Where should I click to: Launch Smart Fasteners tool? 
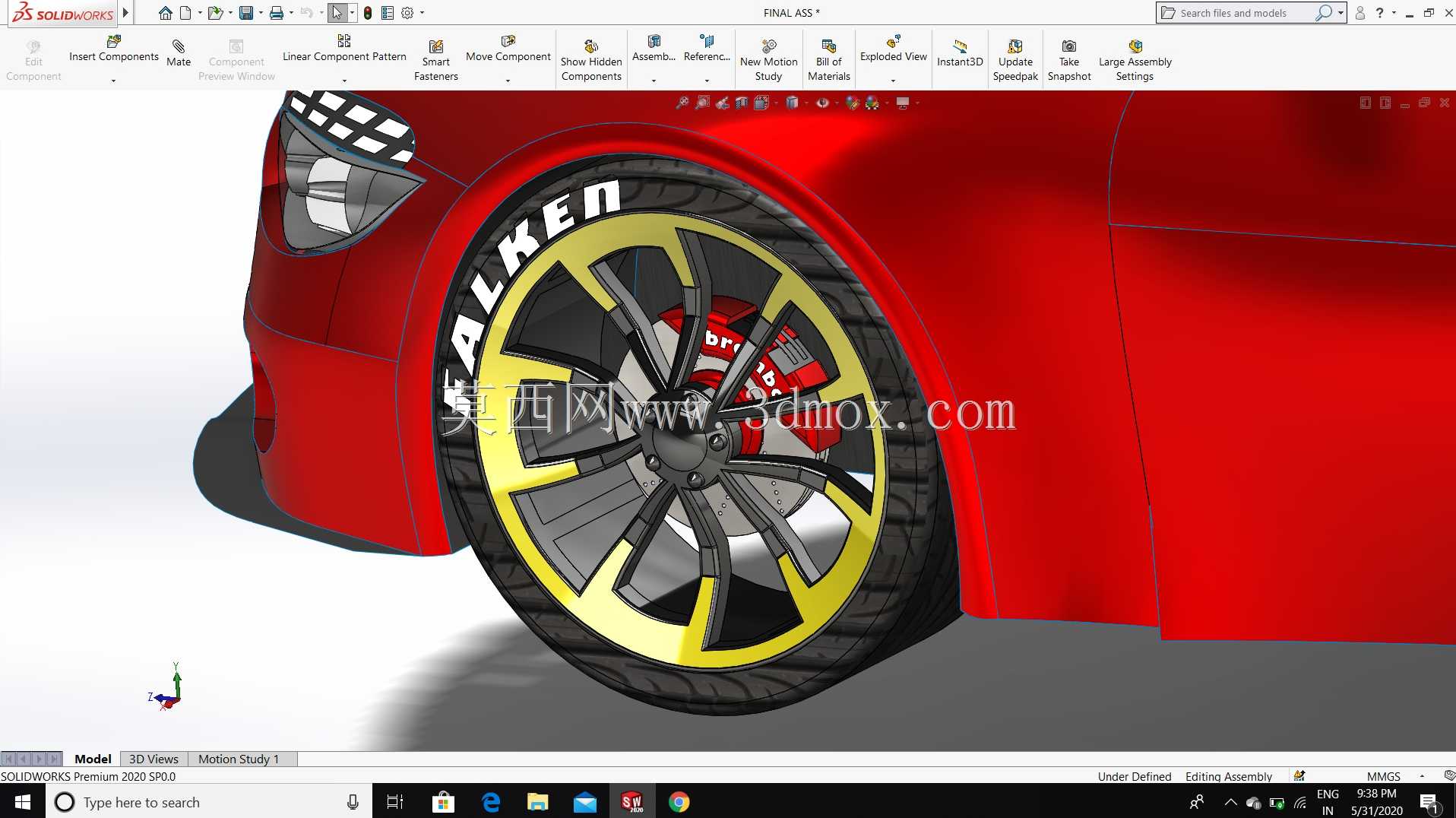[435, 61]
